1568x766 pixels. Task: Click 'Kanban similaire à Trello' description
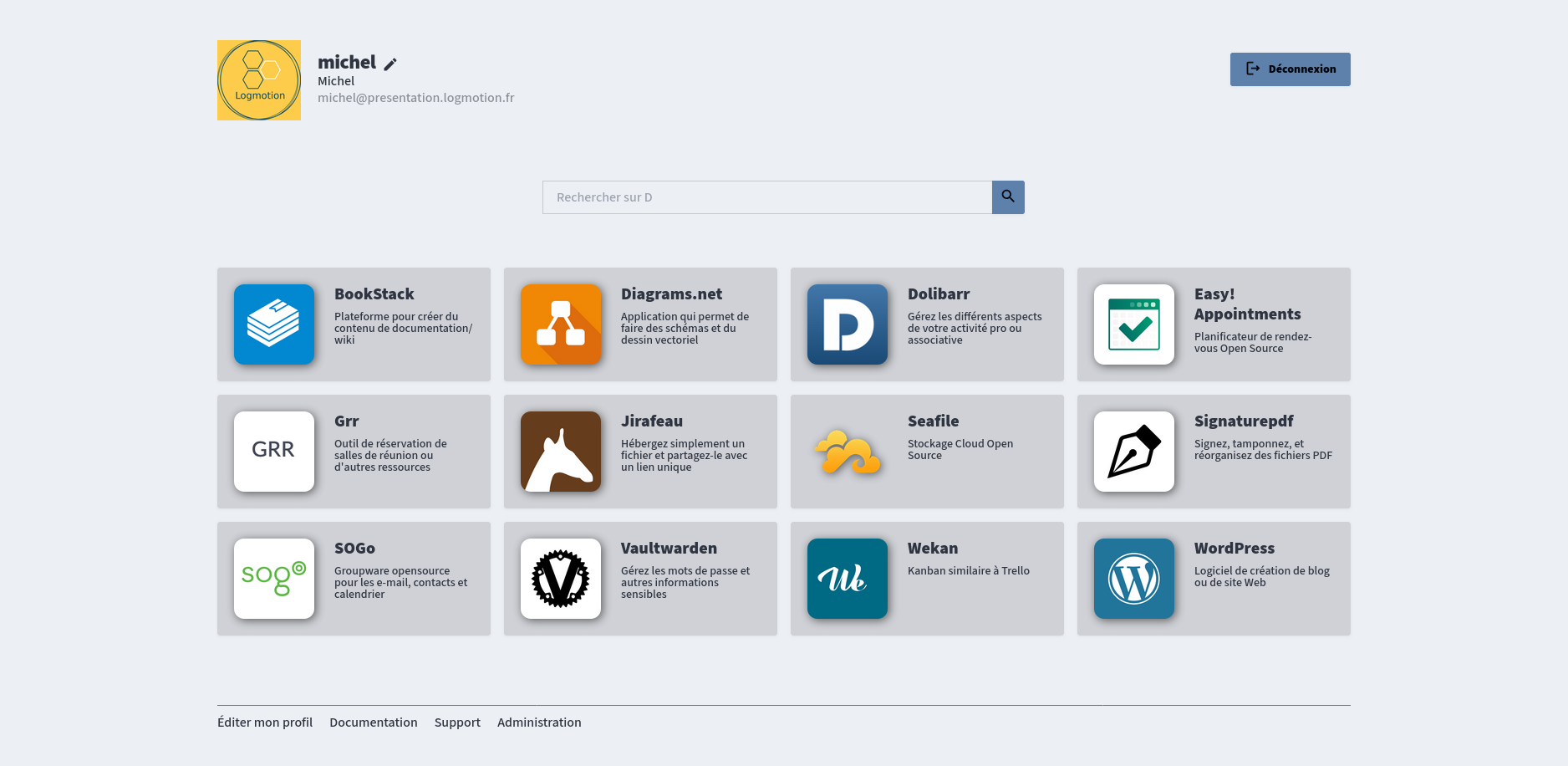[x=969, y=571]
